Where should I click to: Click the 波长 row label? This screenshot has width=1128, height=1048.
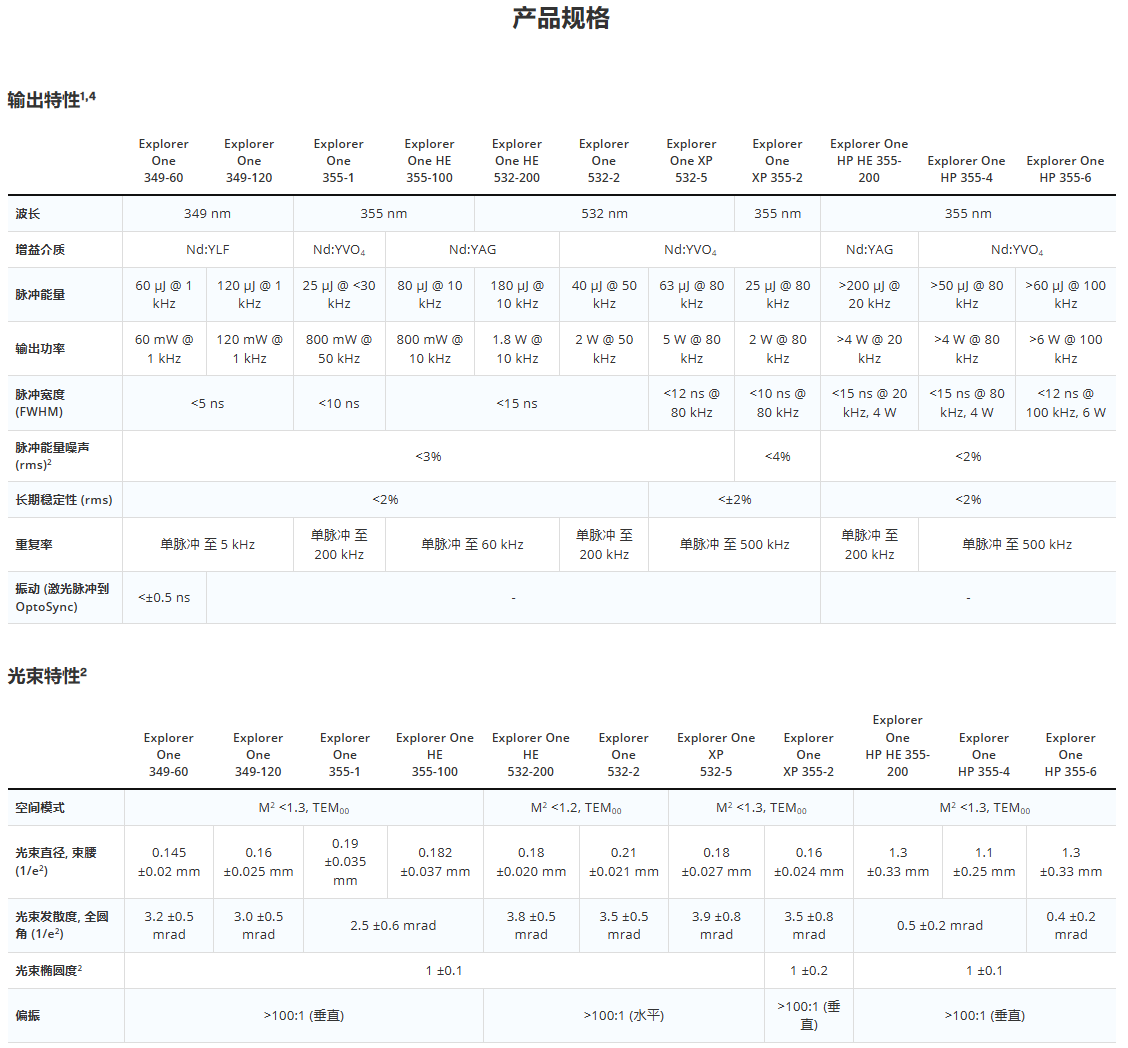[x=28, y=214]
